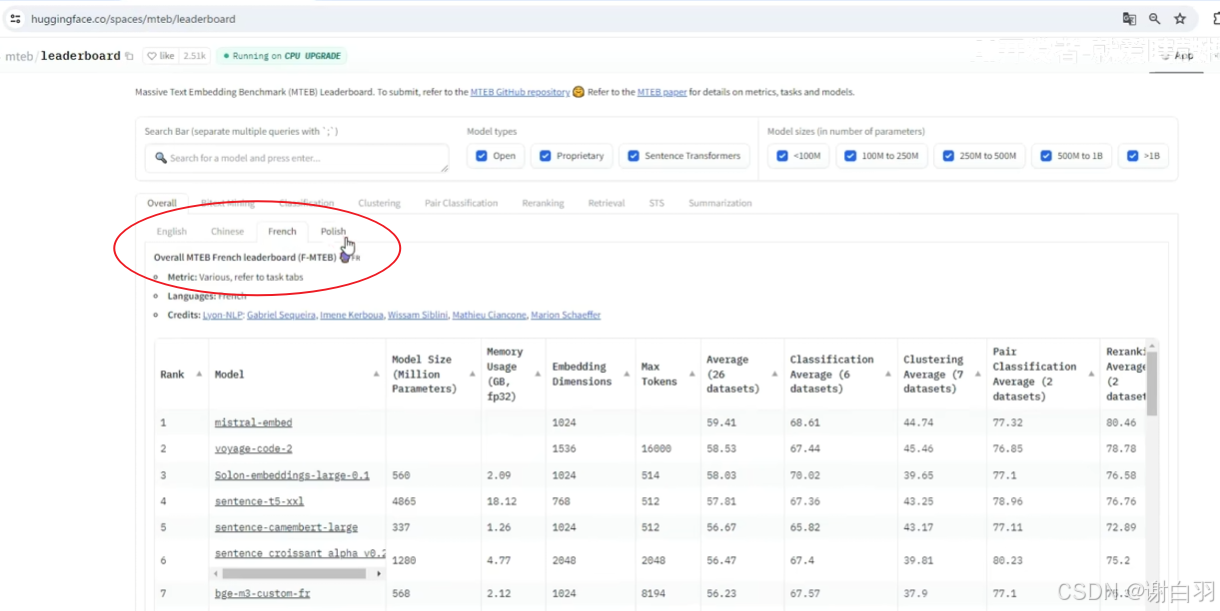Switch to the Summarization tab

coord(720,203)
